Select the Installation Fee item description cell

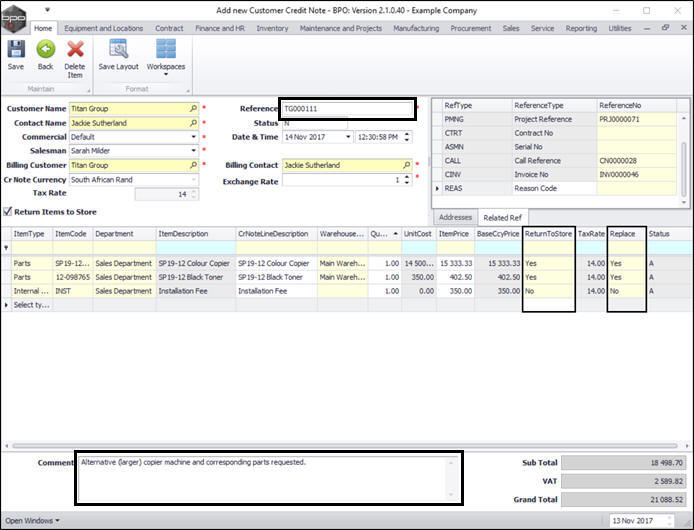(x=196, y=291)
